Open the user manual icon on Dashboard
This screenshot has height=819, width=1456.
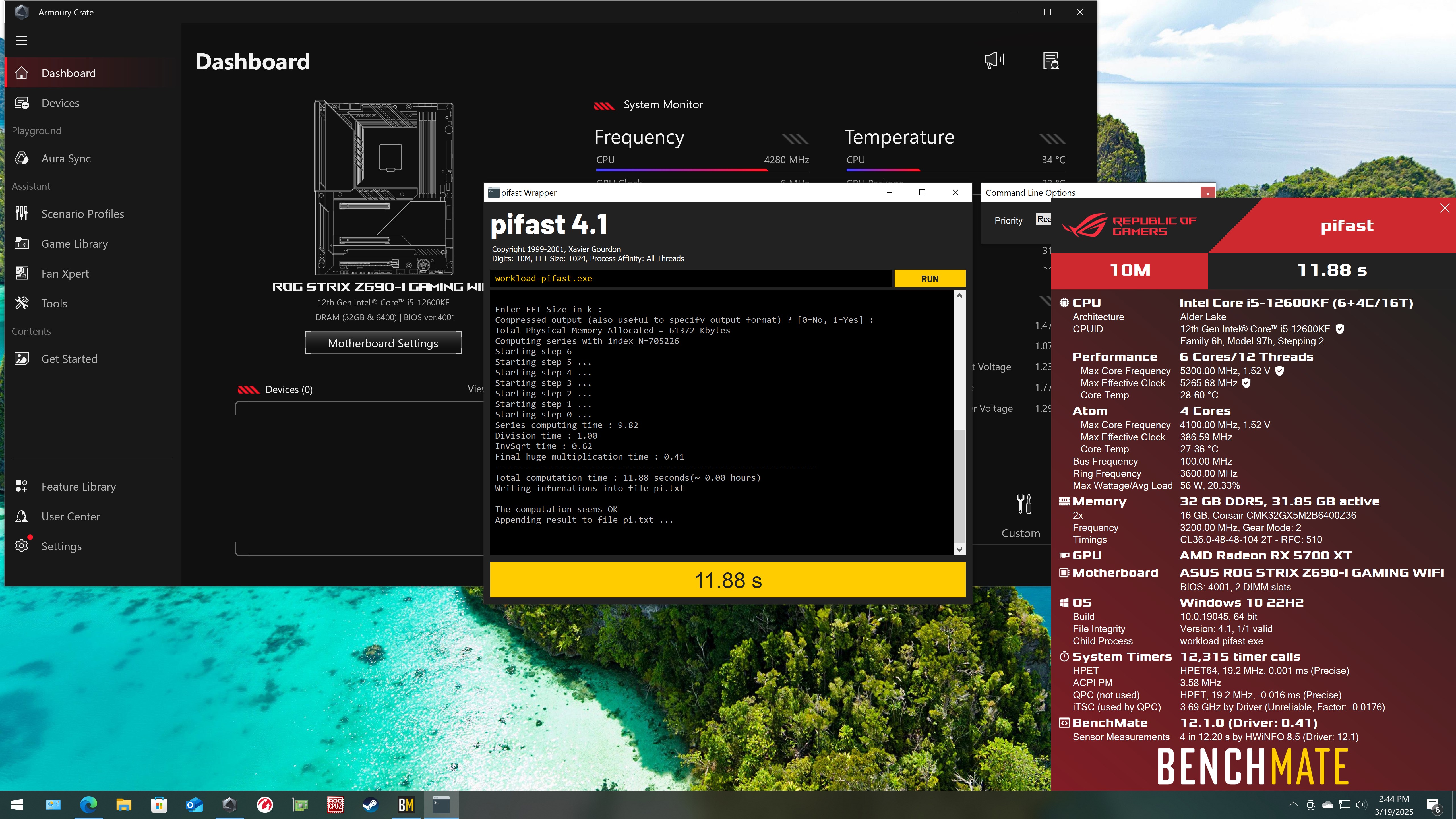1051,61
